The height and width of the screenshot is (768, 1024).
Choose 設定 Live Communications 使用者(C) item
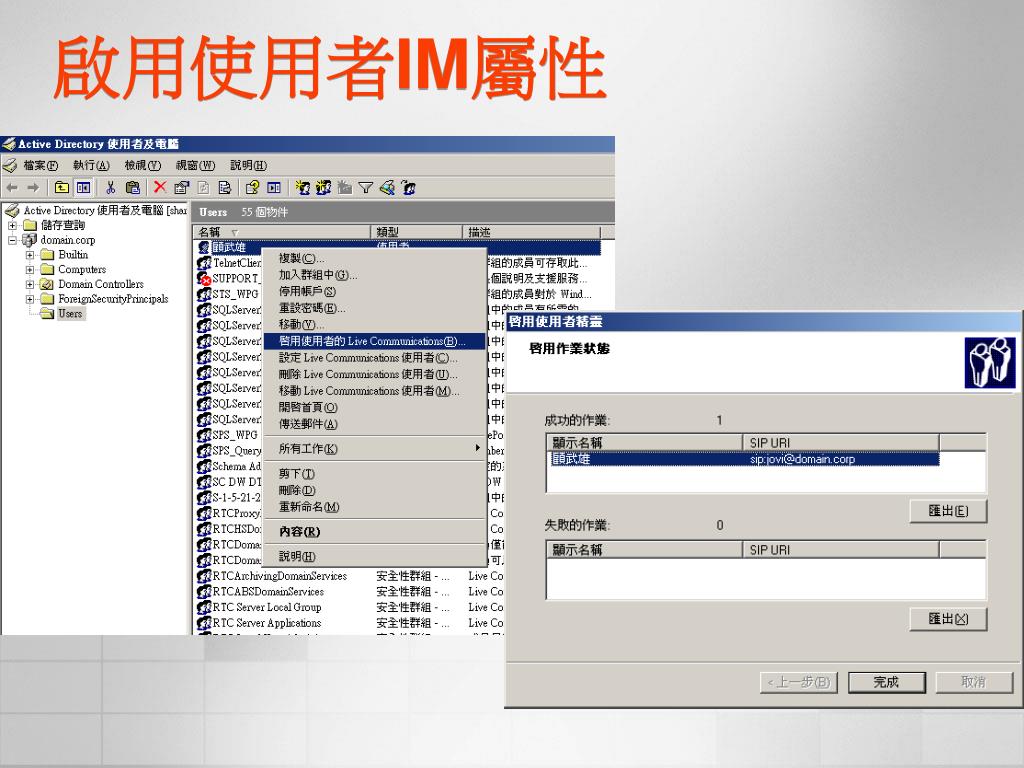click(374, 358)
